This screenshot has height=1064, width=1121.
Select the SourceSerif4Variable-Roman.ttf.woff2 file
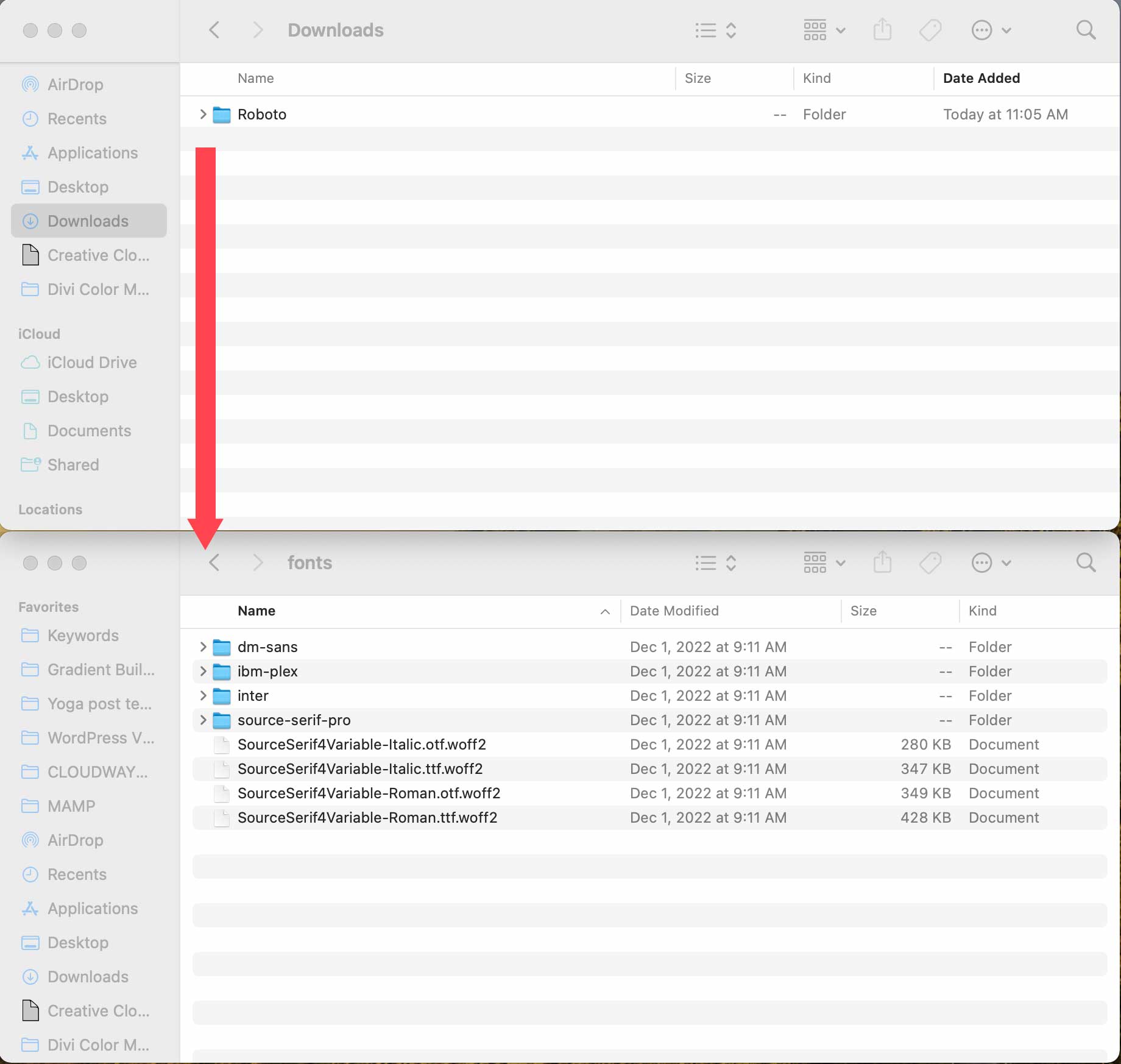point(367,817)
